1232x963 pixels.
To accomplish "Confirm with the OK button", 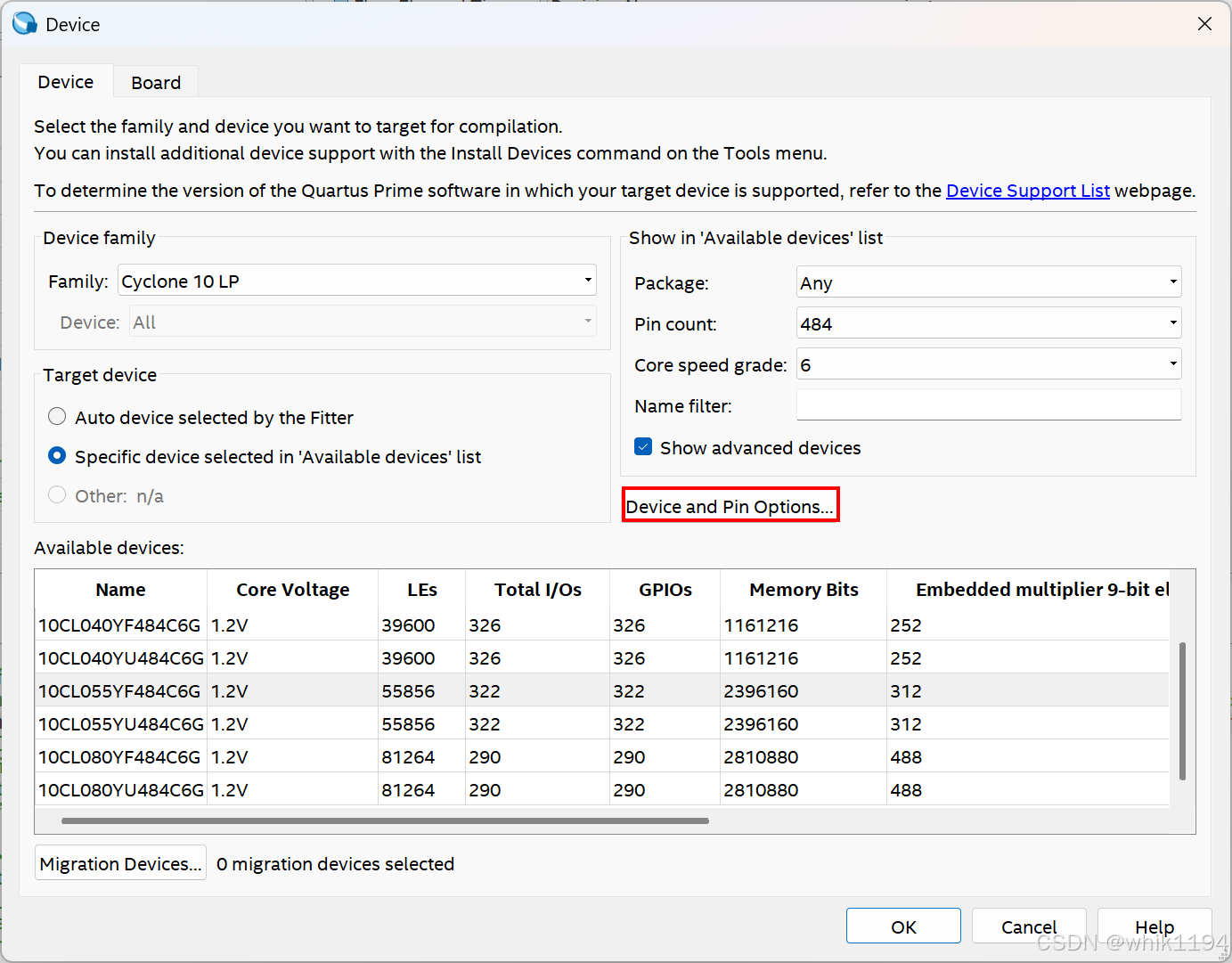I will 903,926.
